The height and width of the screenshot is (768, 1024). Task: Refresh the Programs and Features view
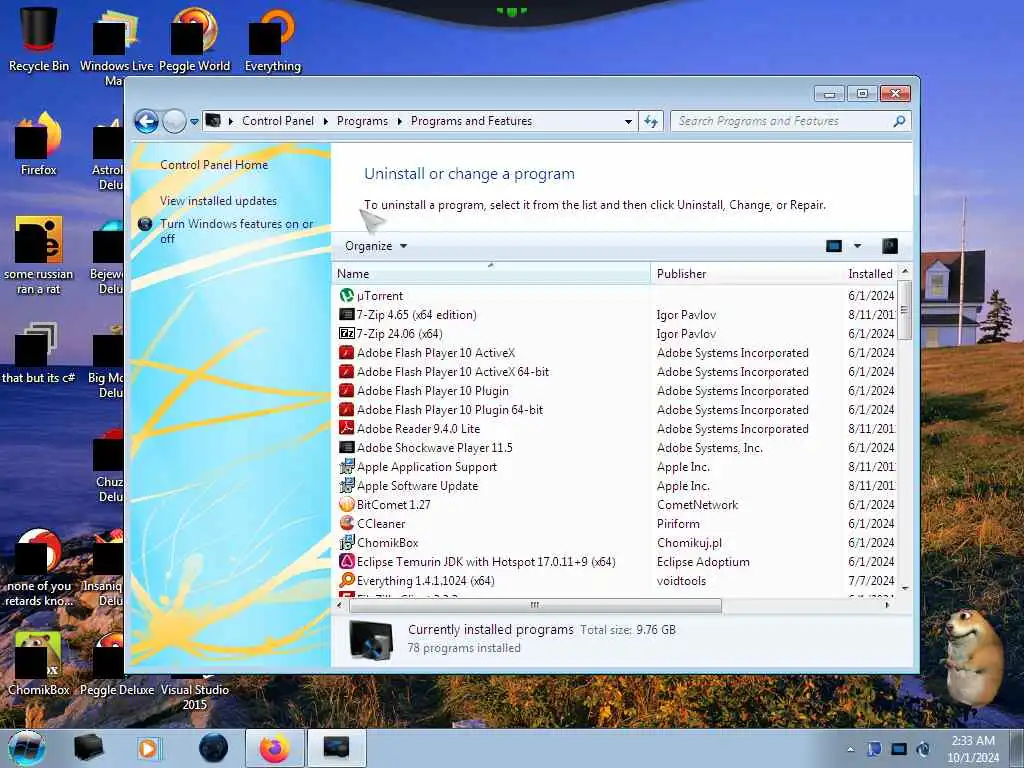click(x=651, y=121)
